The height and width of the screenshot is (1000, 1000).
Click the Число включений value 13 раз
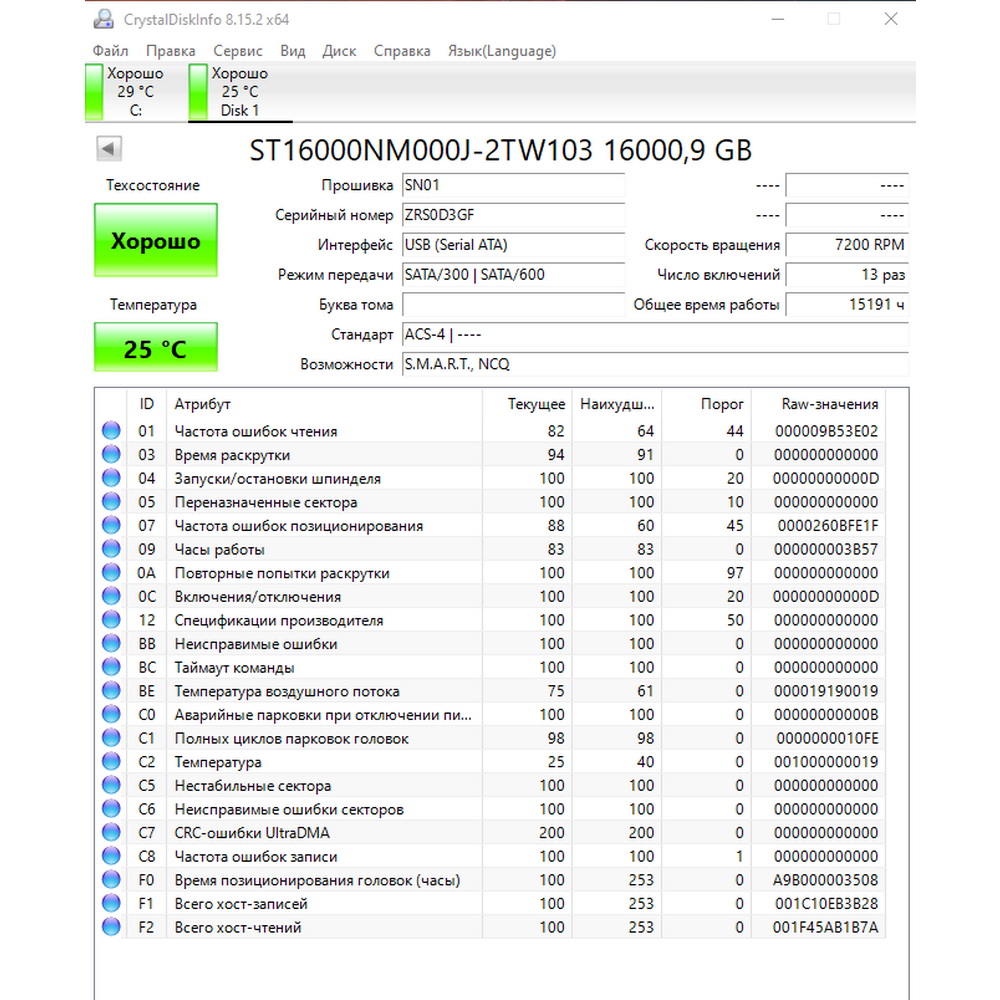click(x=847, y=275)
